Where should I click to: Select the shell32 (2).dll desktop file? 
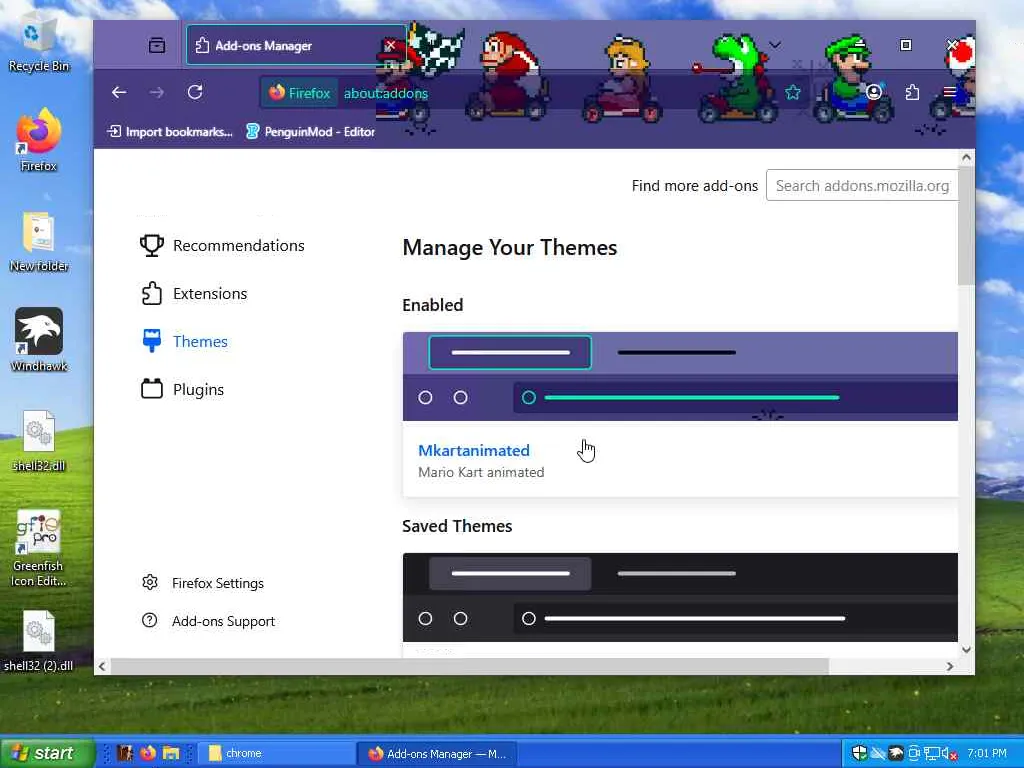[39, 641]
